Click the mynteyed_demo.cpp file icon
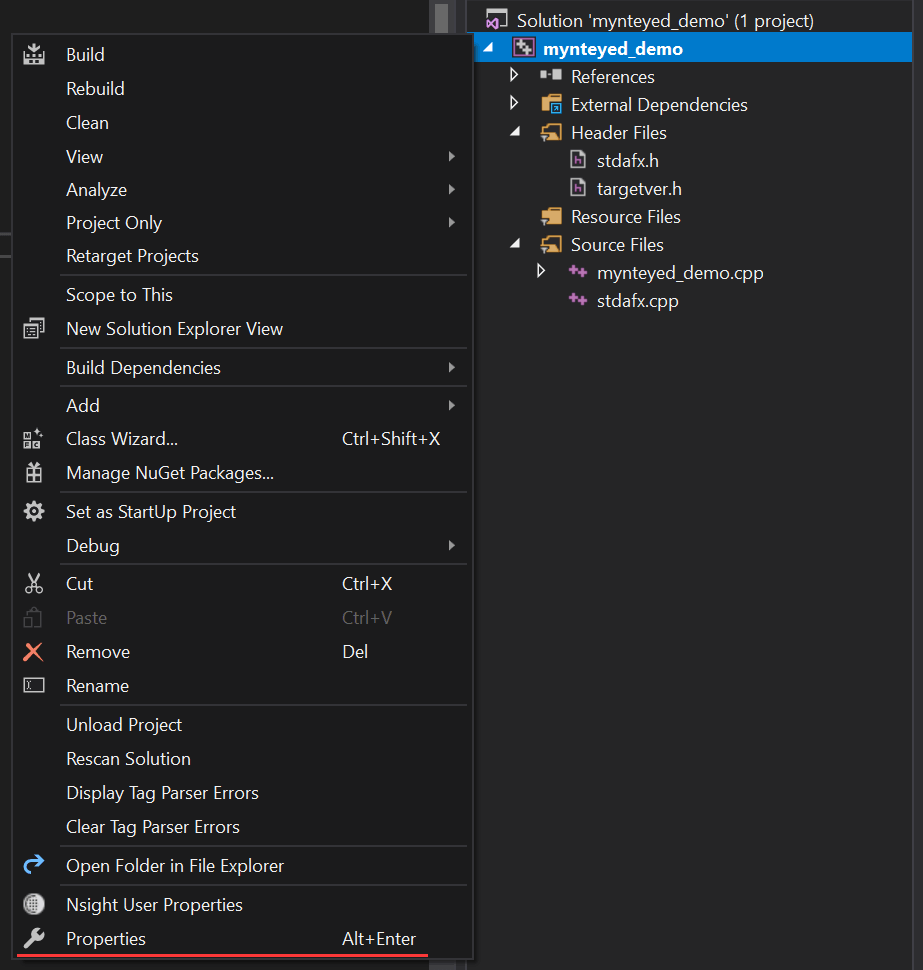This screenshot has height=970, width=923. pyautogui.click(x=578, y=271)
